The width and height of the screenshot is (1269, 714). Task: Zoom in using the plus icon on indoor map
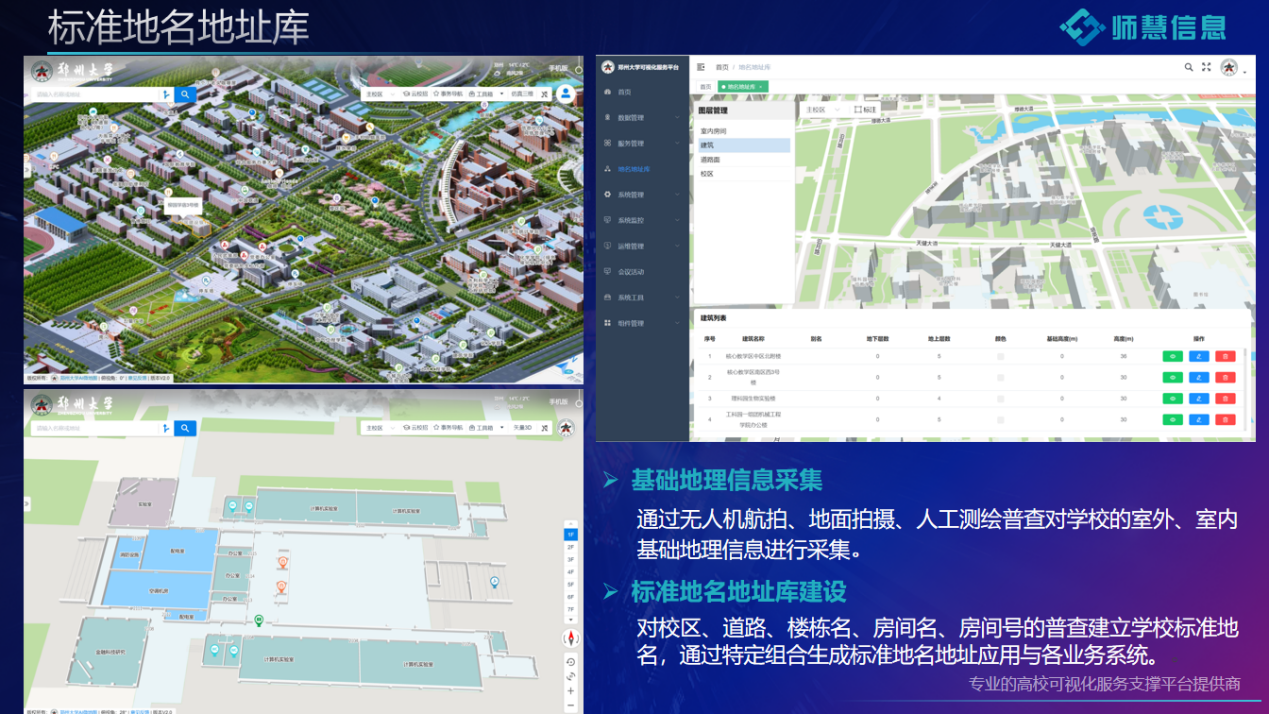570,691
